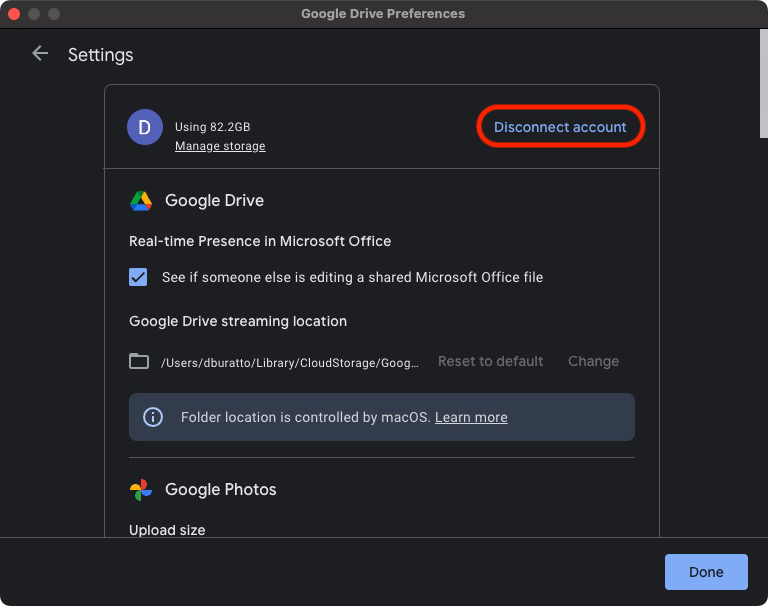Open the Learn more link
Viewport: 768px width, 606px height.
(x=471, y=417)
